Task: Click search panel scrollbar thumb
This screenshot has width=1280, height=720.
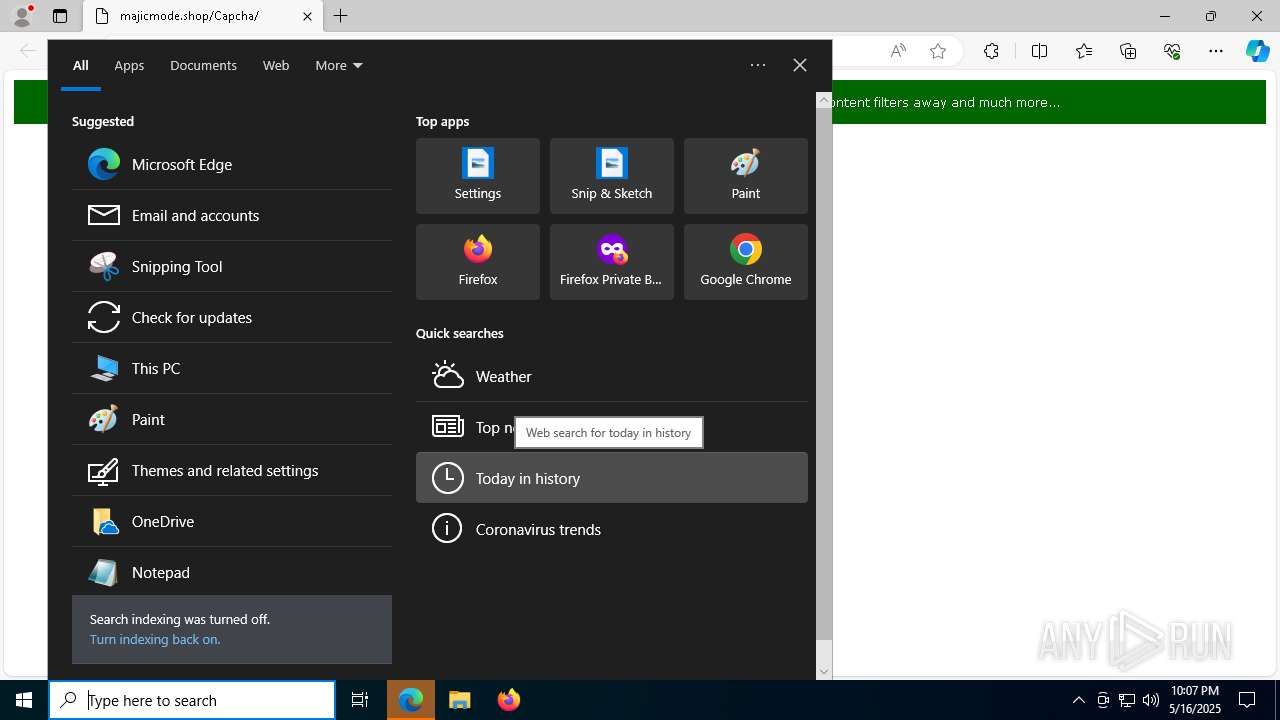Action: [824, 373]
